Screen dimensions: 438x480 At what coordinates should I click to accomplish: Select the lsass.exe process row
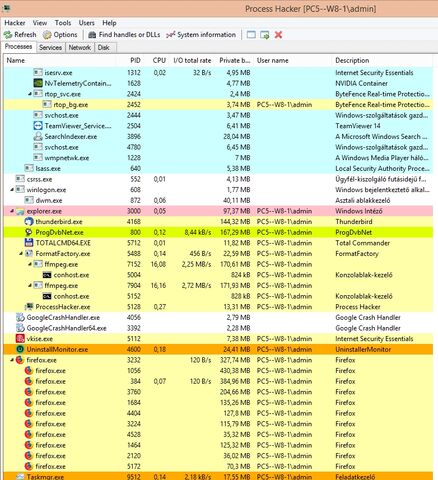[x=218, y=168]
